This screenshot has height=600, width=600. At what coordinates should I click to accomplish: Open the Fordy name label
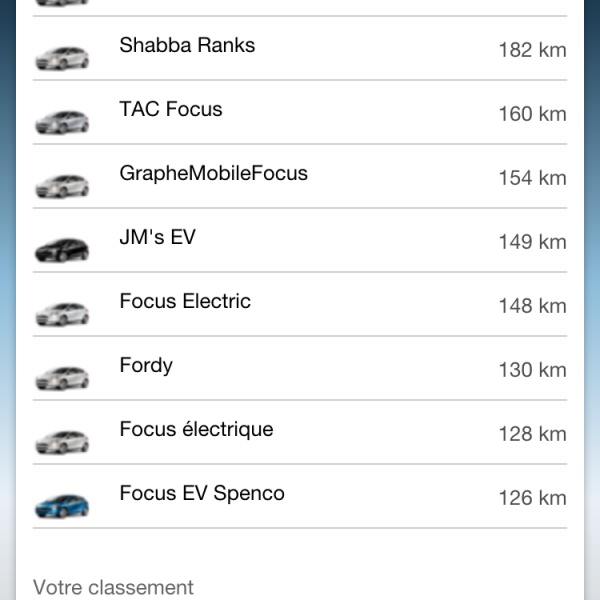click(x=146, y=365)
